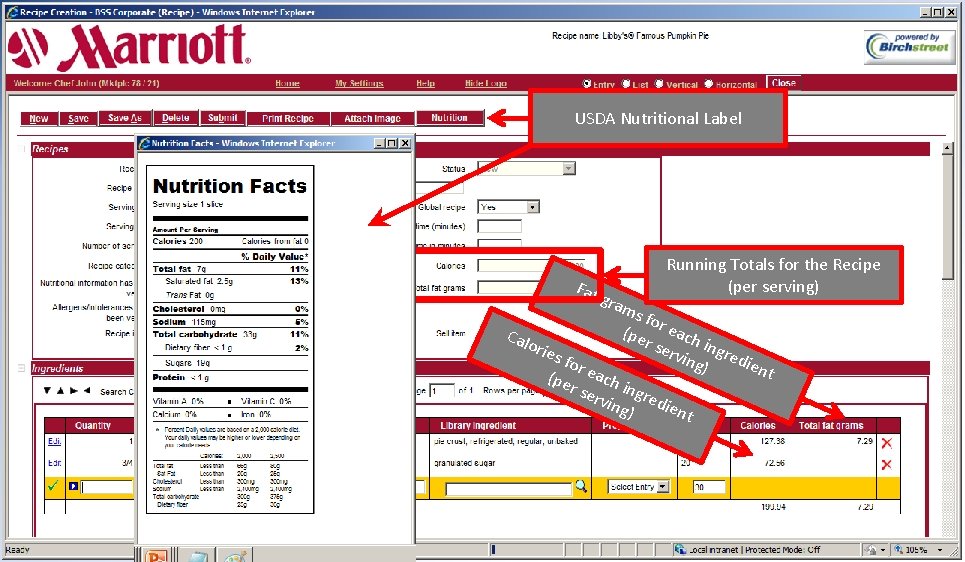This screenshot has height=562, width=965.
Task: Click the Save As toolbar button
Action: point(124,118)
